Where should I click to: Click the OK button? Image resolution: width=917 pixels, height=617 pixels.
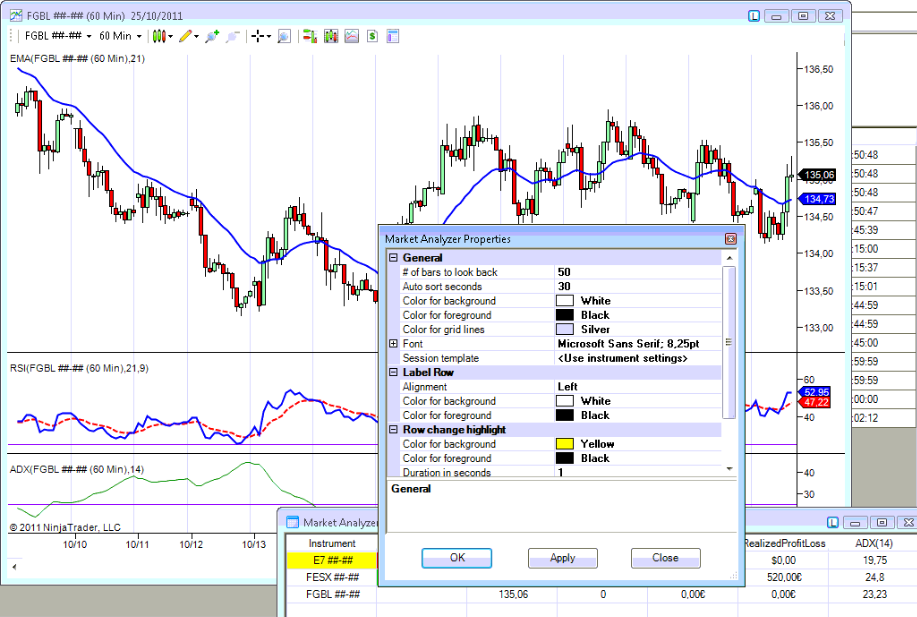457,558
